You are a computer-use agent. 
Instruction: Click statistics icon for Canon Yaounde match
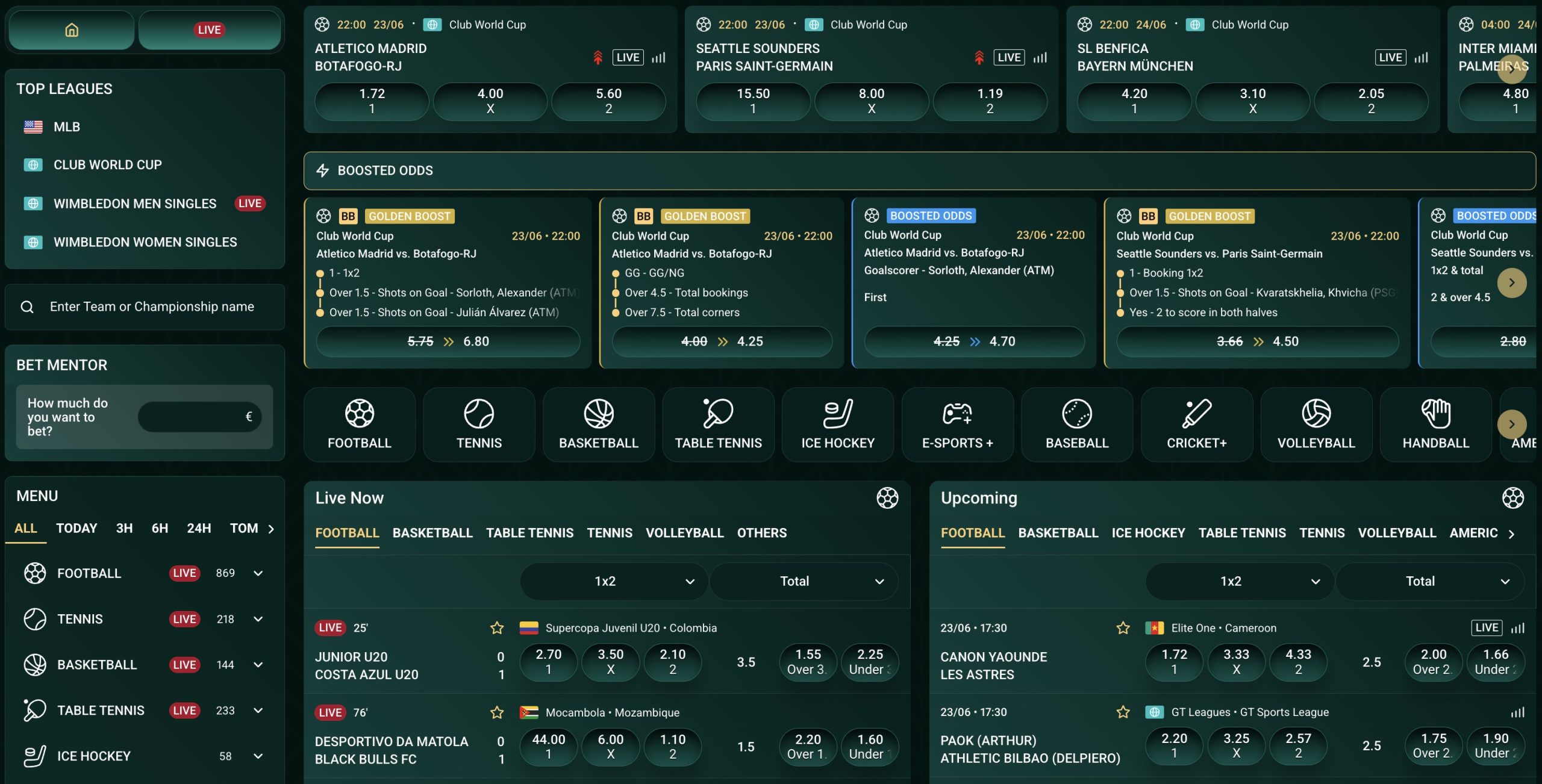click(1518, 628)
